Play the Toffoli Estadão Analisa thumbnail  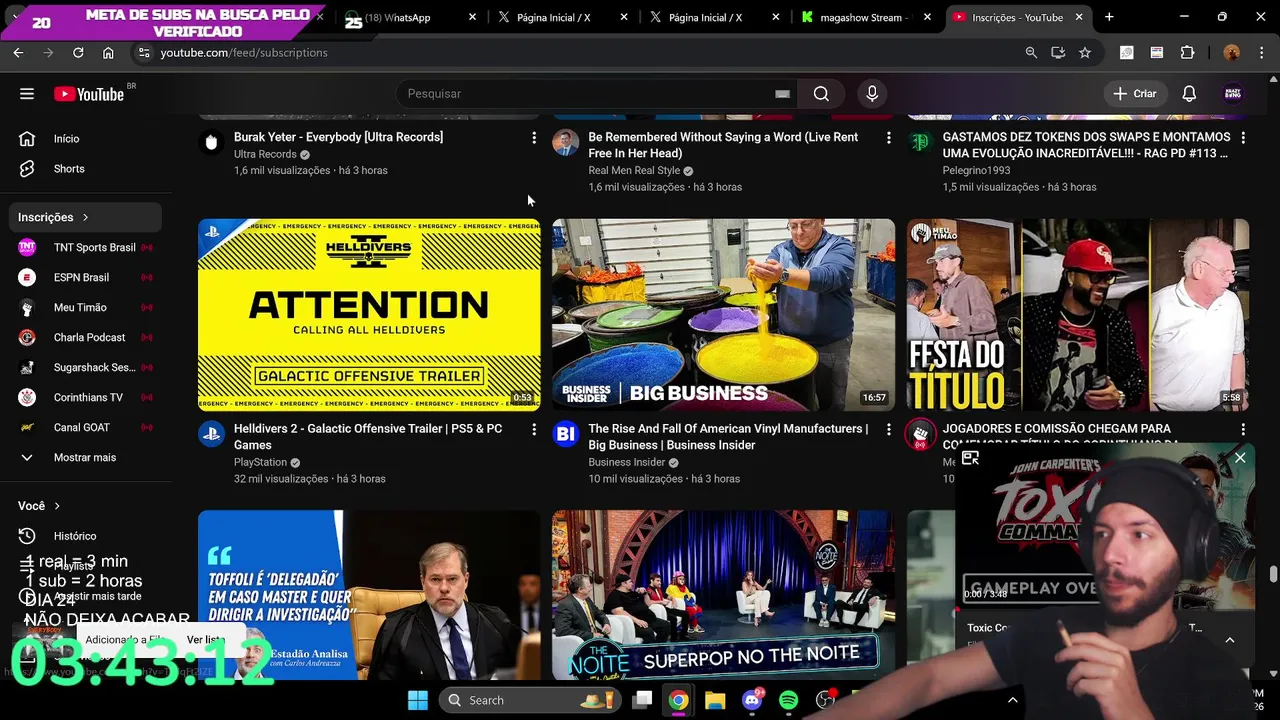tap(369, 595)
